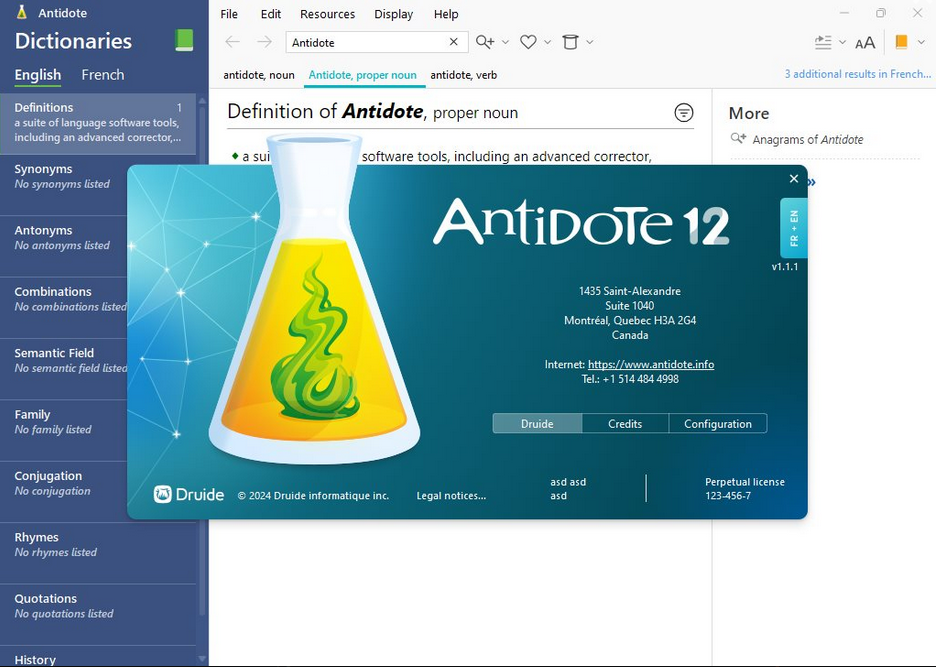The width and height of the screenshot is (936, 667).
Task: Open the Edit menu
Action: pos(270,14)
